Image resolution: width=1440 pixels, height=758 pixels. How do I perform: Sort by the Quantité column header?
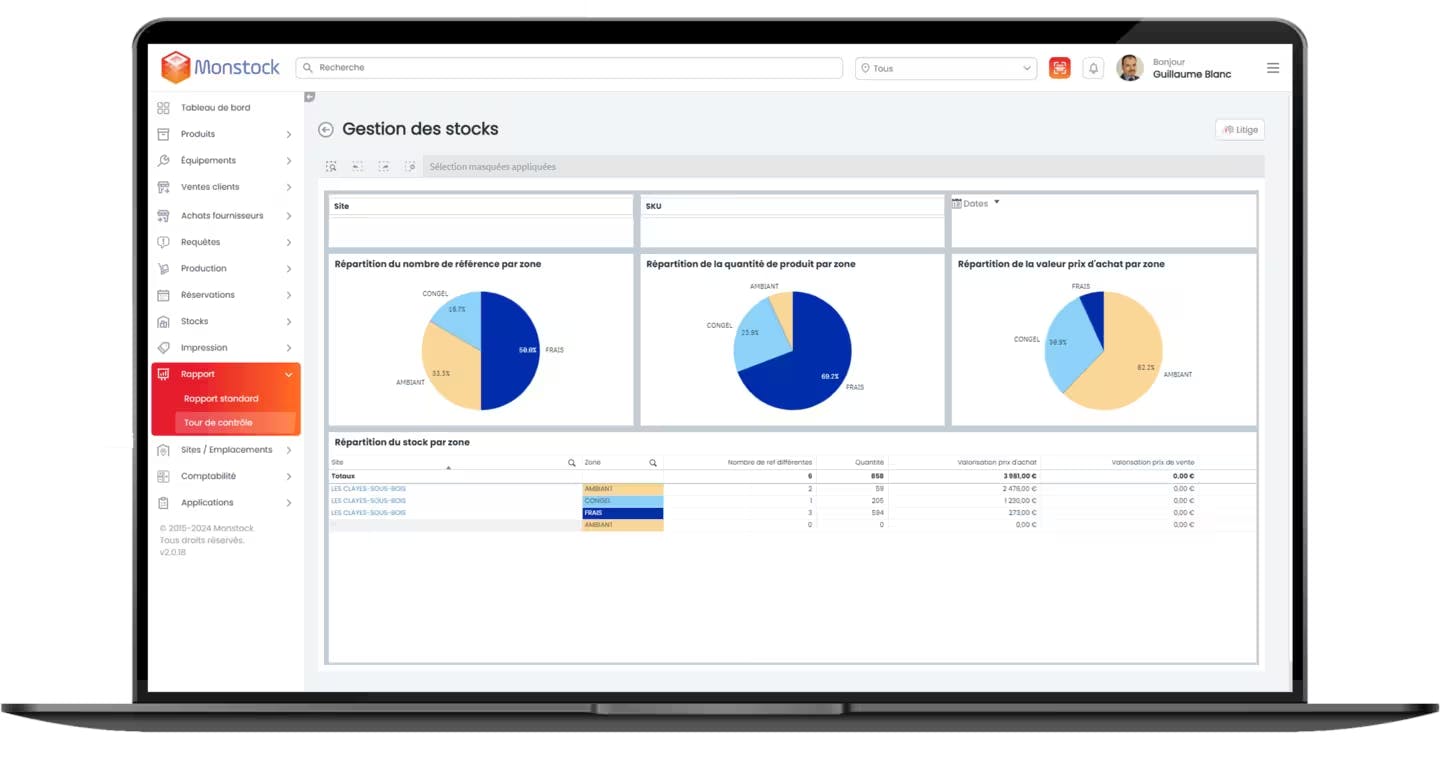[869, 463]
